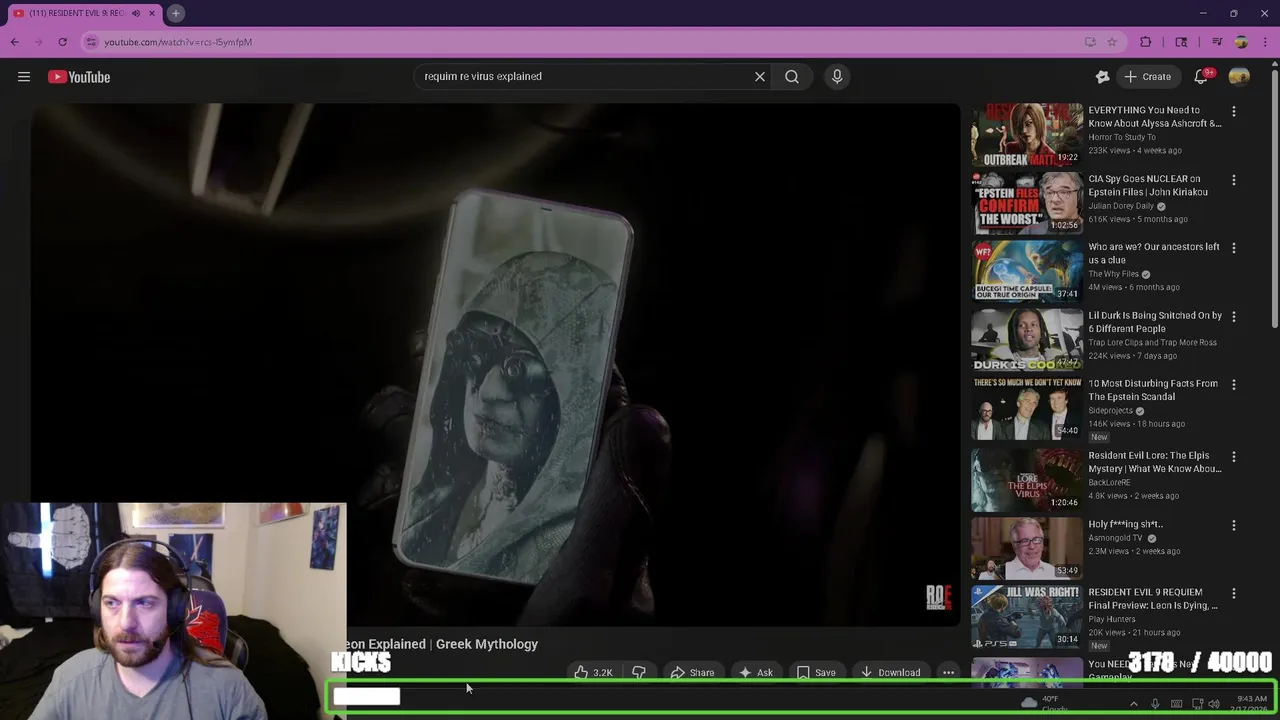
Task: Start voice search with microphone icon
Action: pyautogui.click(x=837, y=76)
